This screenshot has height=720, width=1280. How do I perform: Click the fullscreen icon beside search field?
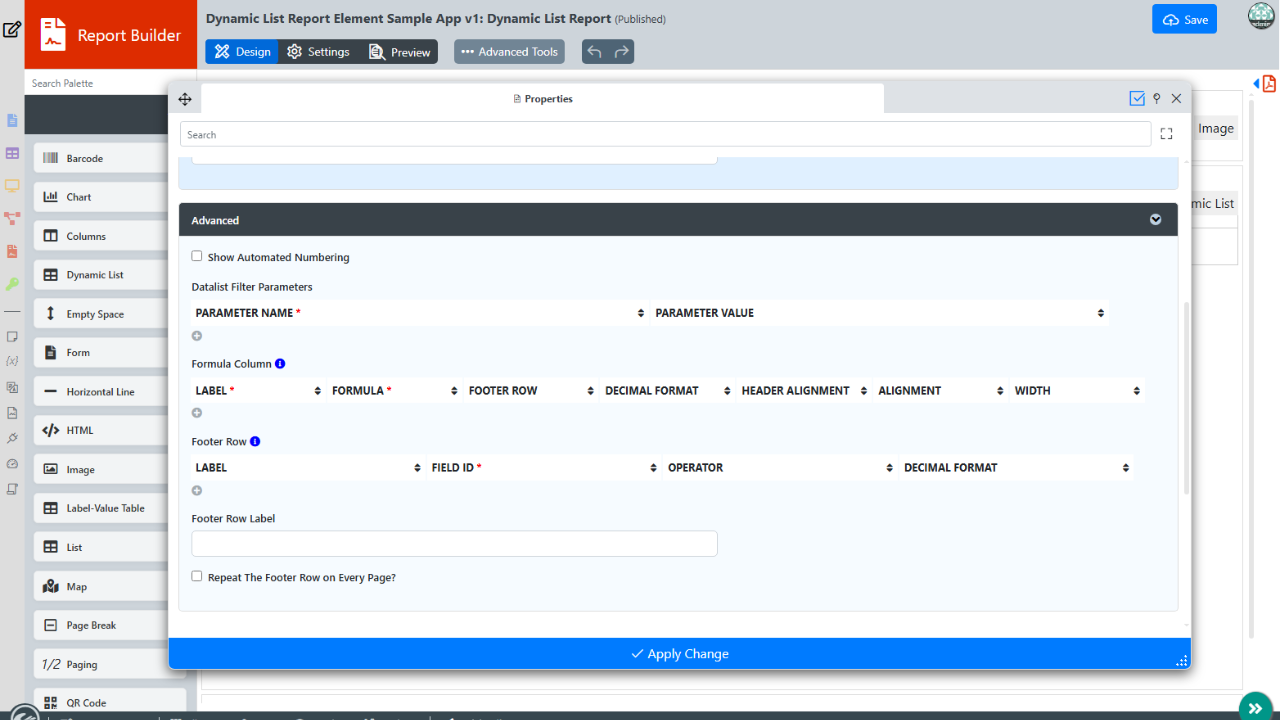(x=1166, y=134)
